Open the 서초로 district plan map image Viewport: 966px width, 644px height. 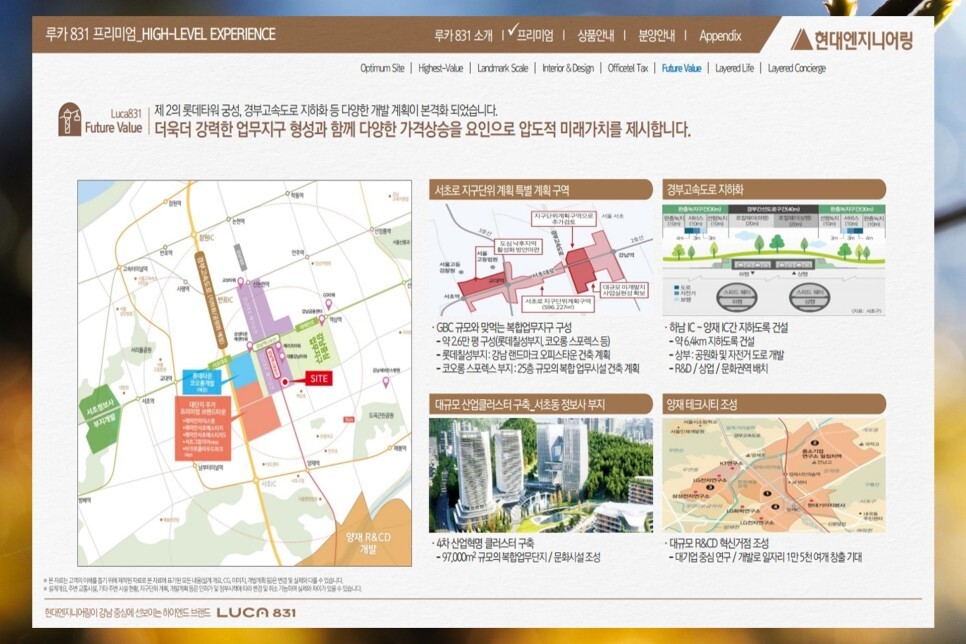(540, 259)
